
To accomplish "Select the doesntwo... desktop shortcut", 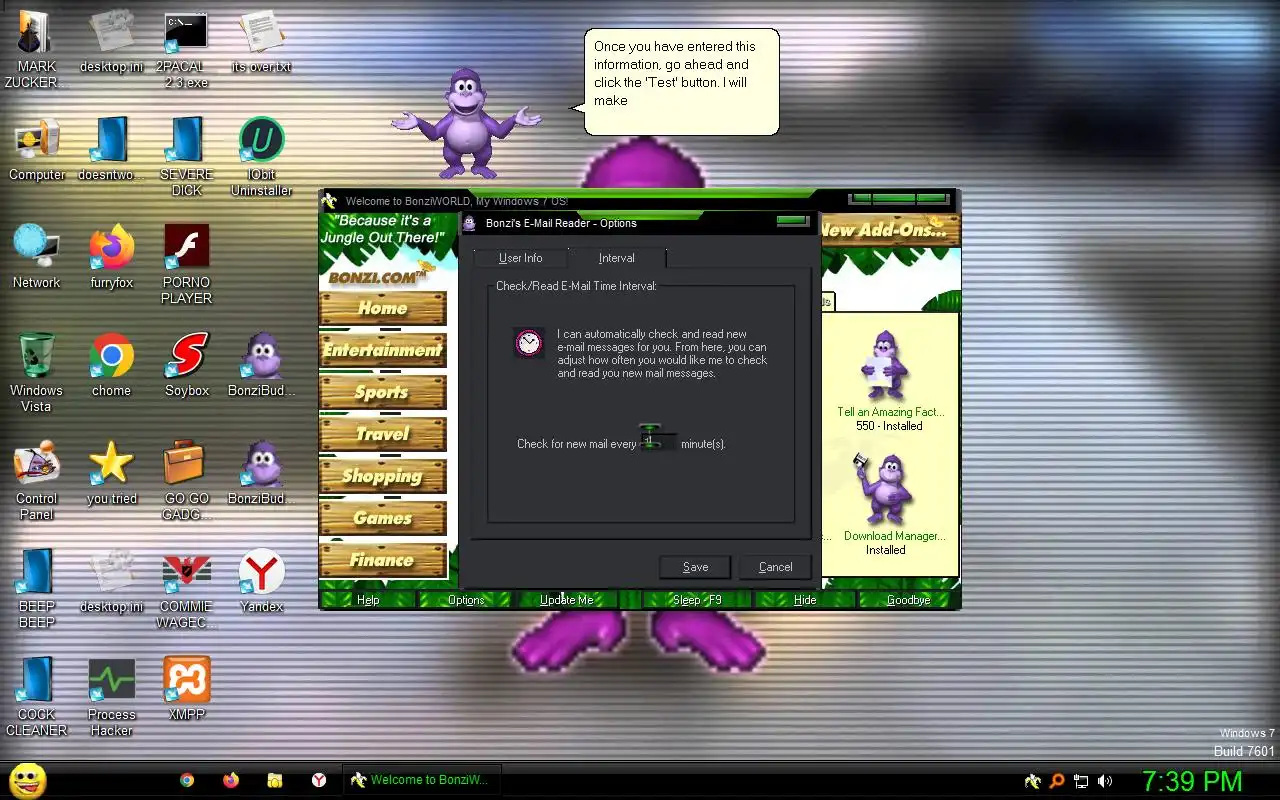I will (112, 150).
